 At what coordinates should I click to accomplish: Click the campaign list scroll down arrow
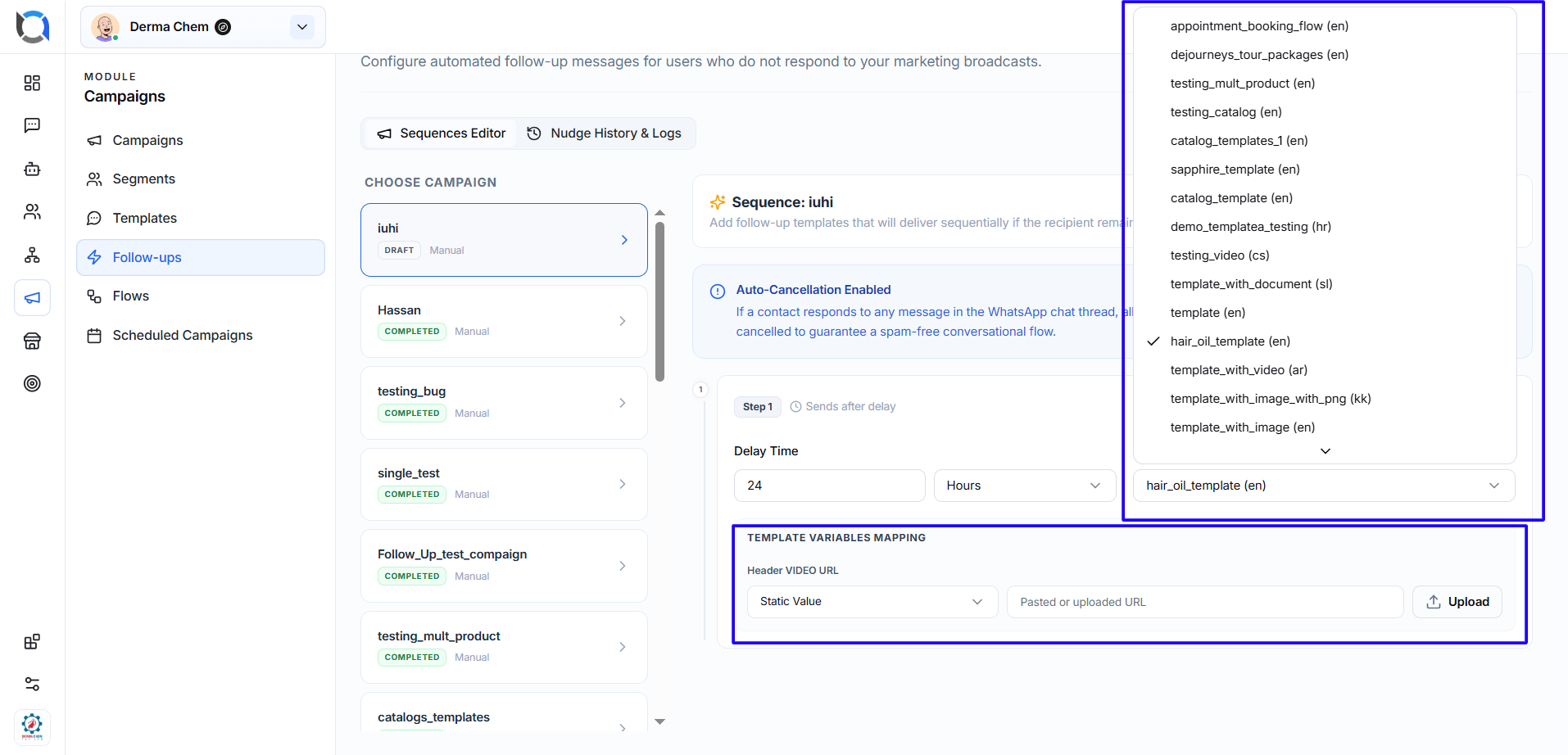click(659, 721)
